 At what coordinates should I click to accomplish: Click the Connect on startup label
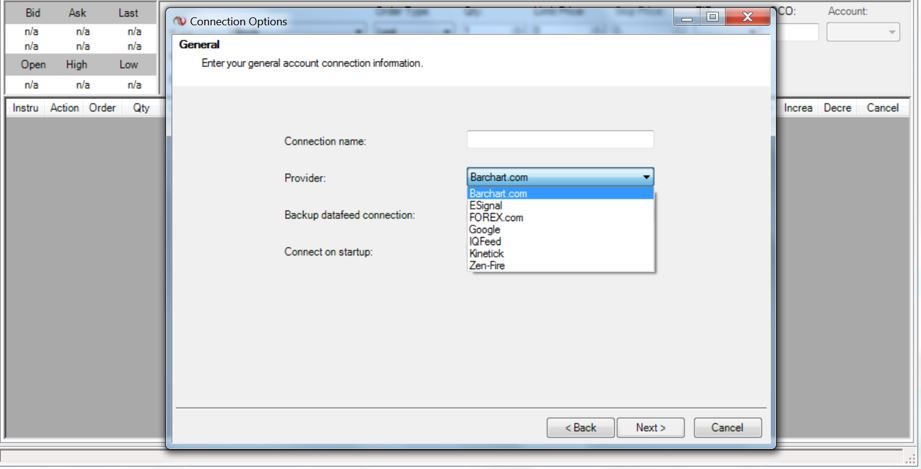pyautogui.click(x=328, y=252)
